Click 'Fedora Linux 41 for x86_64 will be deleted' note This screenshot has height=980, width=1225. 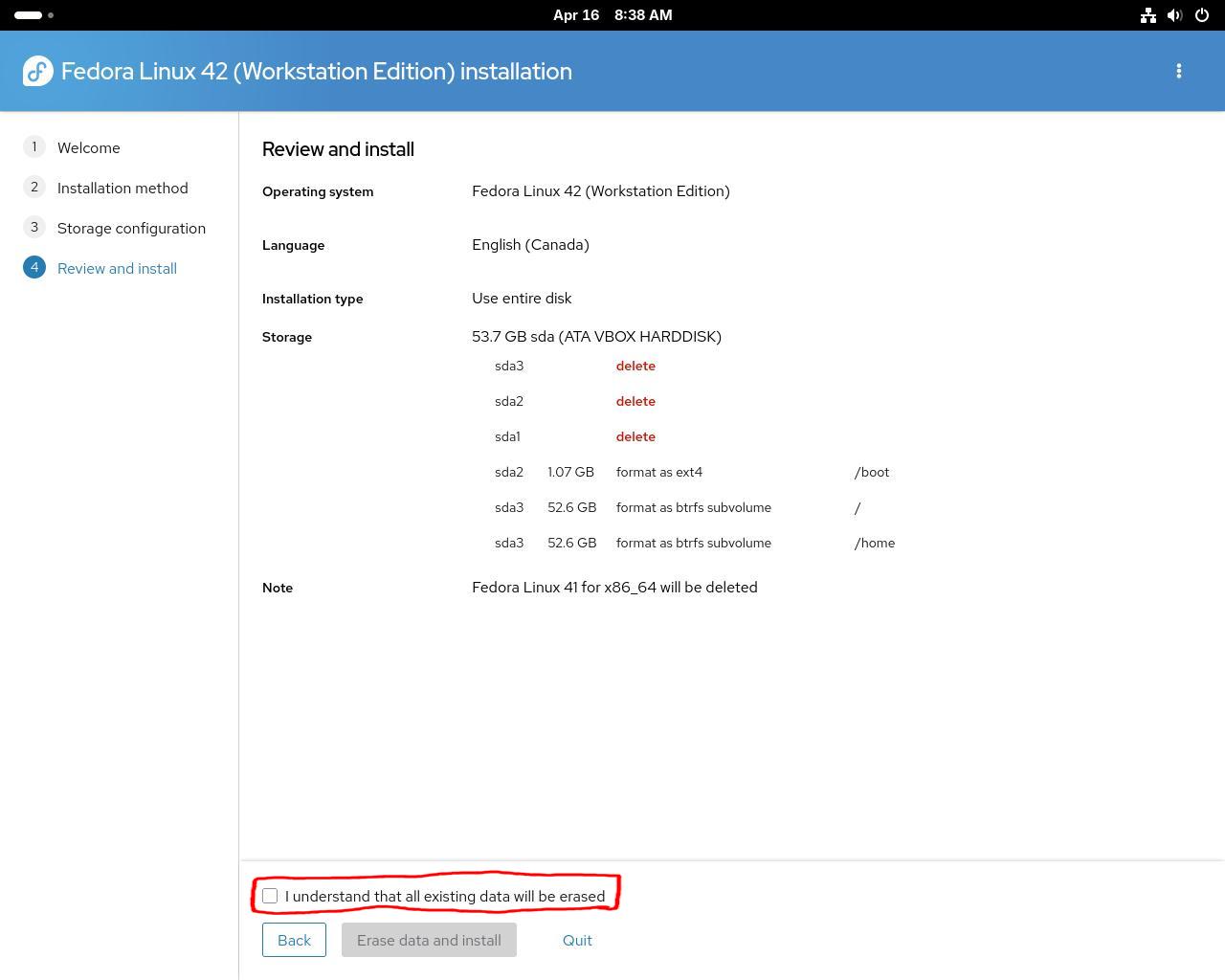(x=614, y=588)
